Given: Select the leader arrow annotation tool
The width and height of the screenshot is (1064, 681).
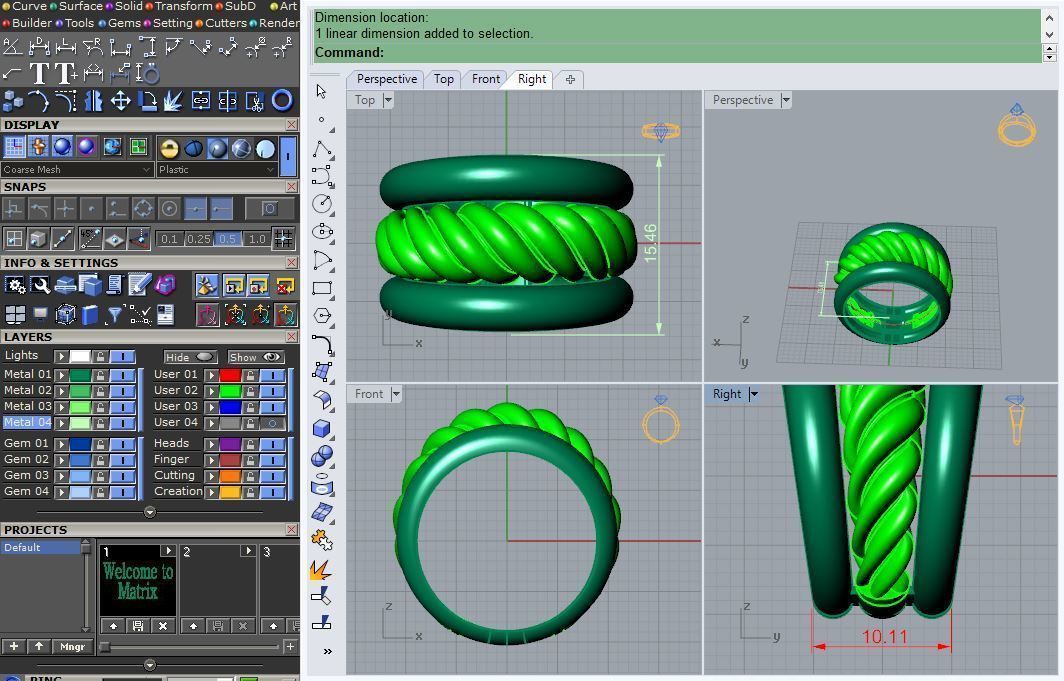Looking at the screenshot, I should [12, 73].
